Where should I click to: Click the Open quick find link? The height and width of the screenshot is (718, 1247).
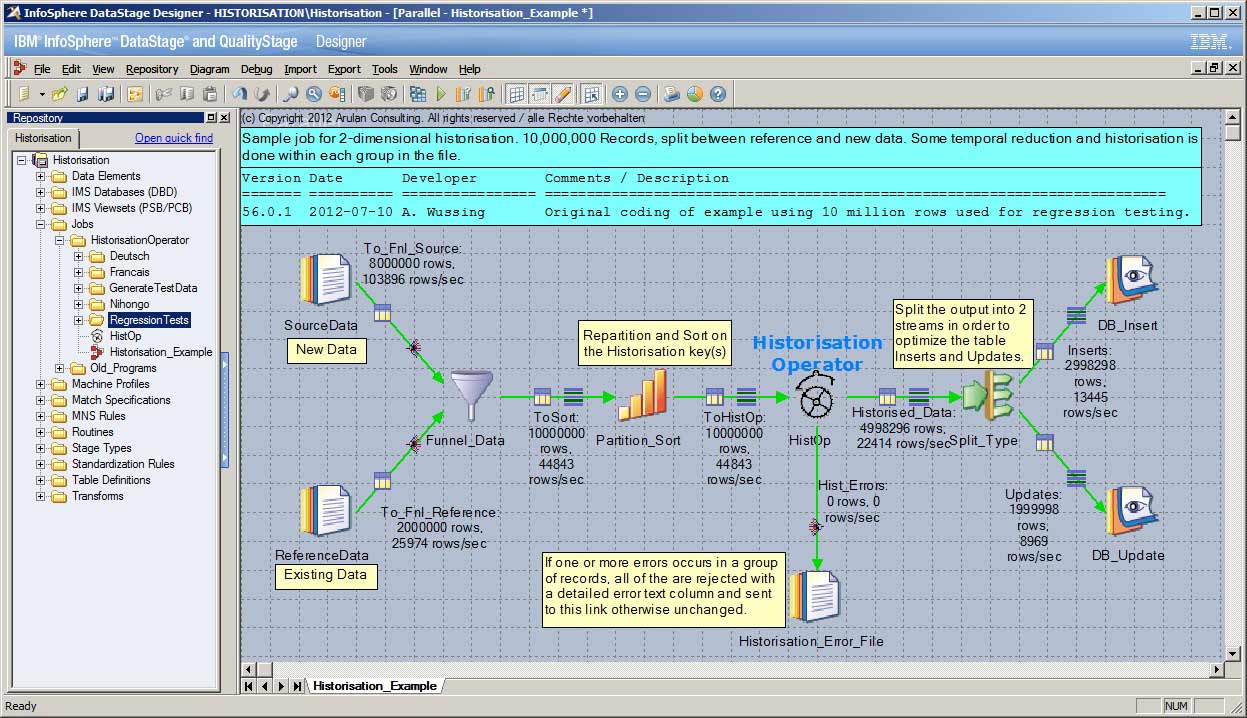pyautogui.click(x=174, y=138)
